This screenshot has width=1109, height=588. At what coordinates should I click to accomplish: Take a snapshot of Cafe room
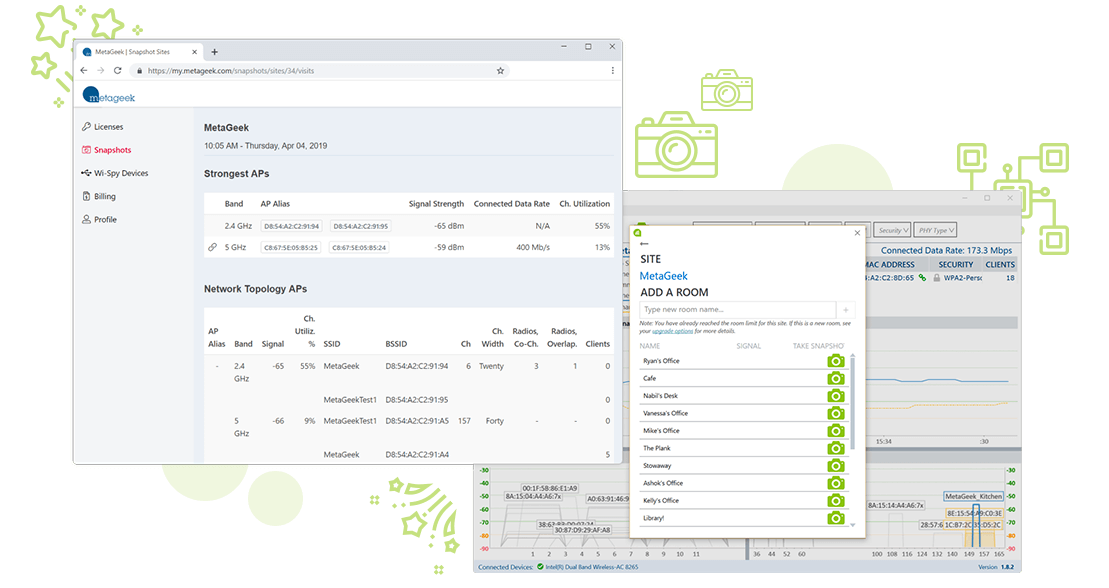(835, 379)
